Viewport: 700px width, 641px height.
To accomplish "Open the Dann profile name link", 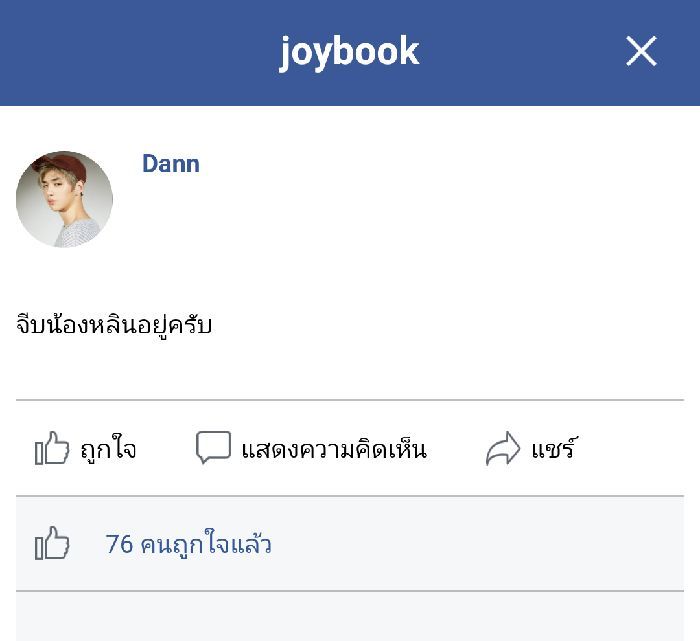I will (170, 164).
